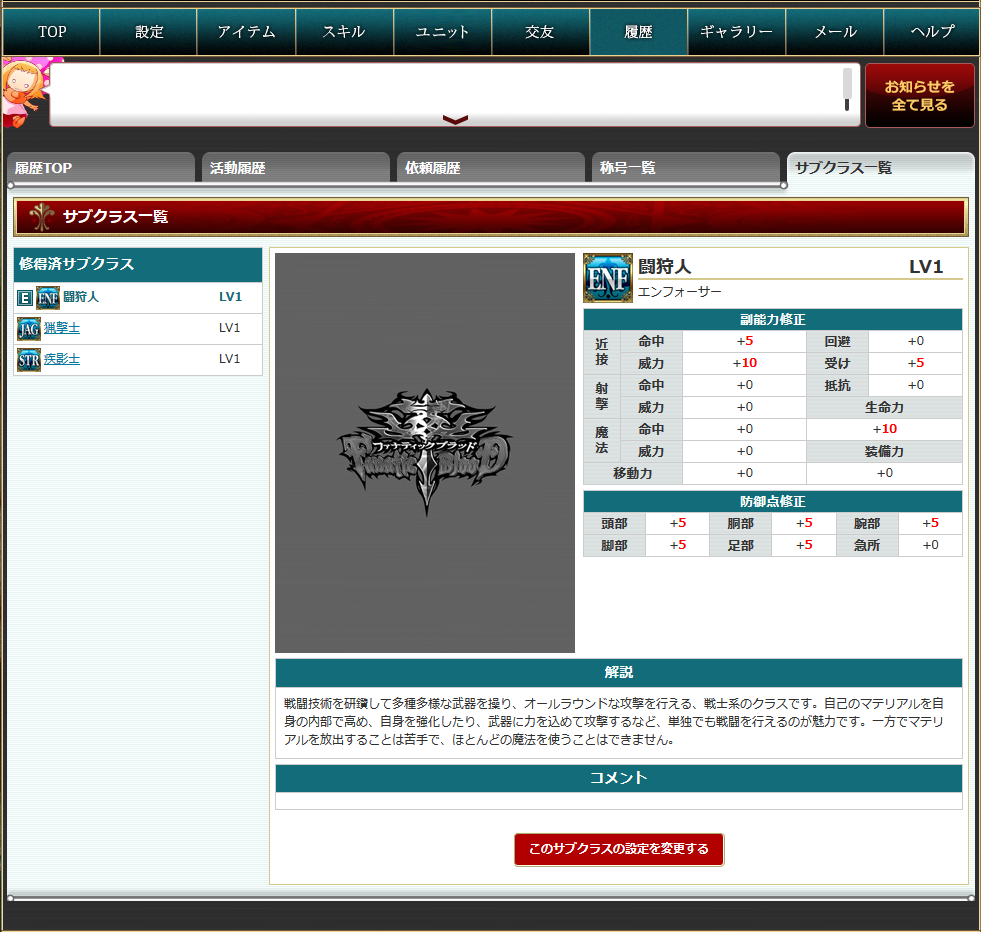Click the 抵抗 stat label
The height and width of the screenshot is (932, 981).
pyautogui.click(x=837, y=385)
